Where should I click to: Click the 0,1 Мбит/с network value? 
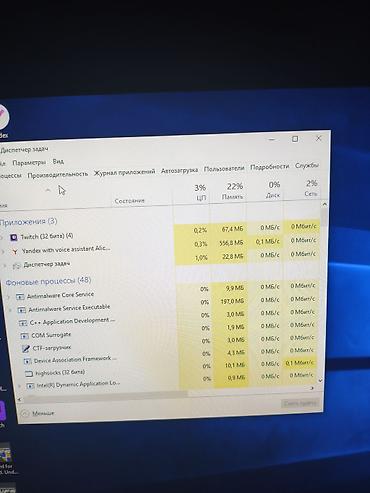[x=299, y=363]
